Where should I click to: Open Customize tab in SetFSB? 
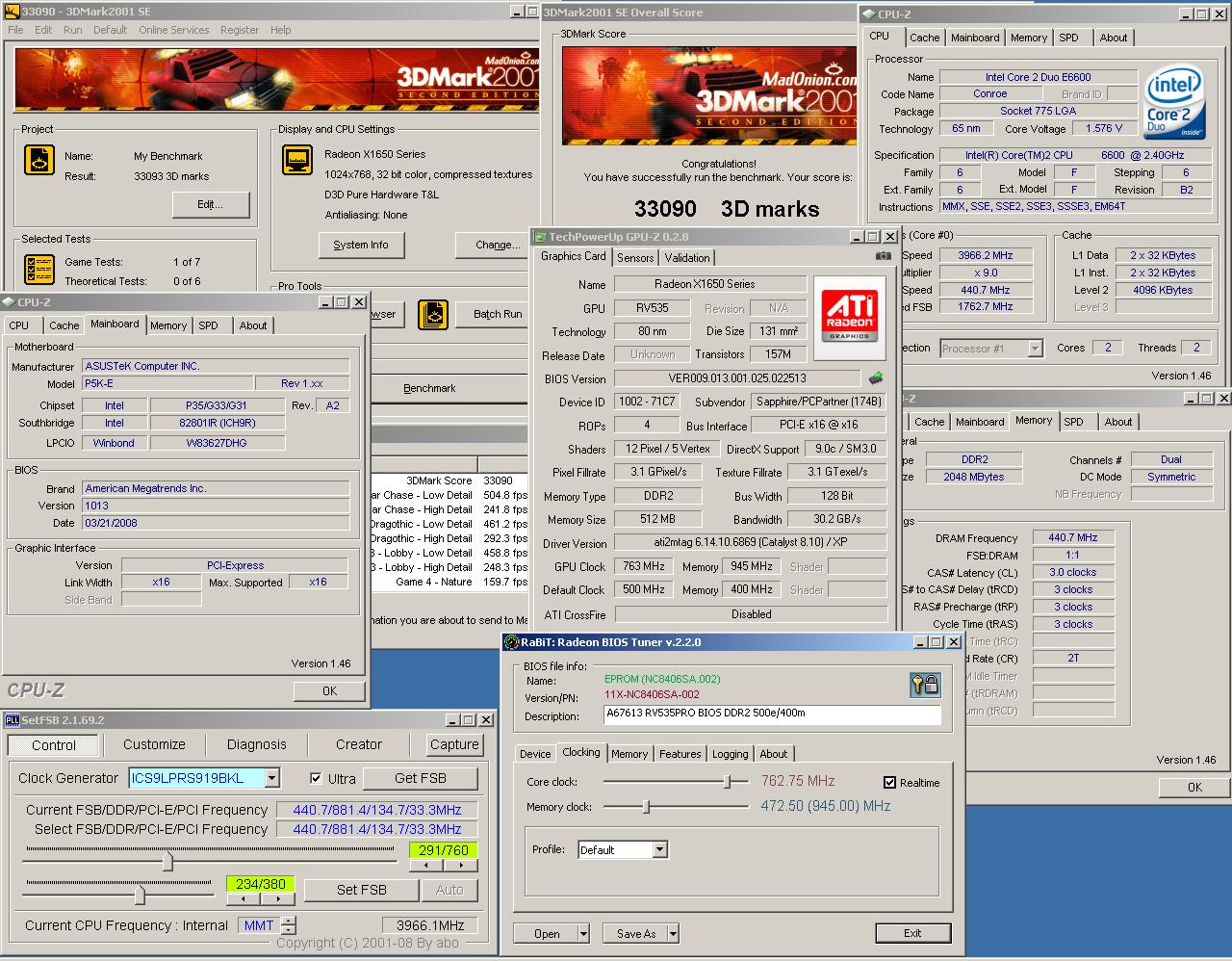tap(154, 744)
